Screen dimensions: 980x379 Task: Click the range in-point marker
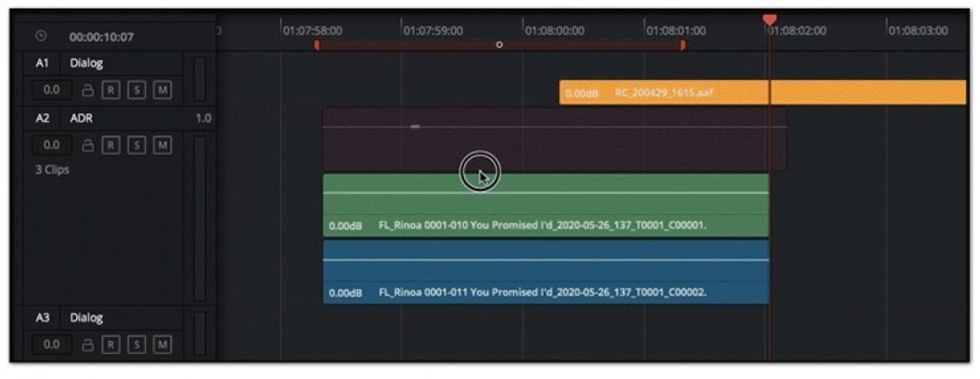click(x=317, y=45)
